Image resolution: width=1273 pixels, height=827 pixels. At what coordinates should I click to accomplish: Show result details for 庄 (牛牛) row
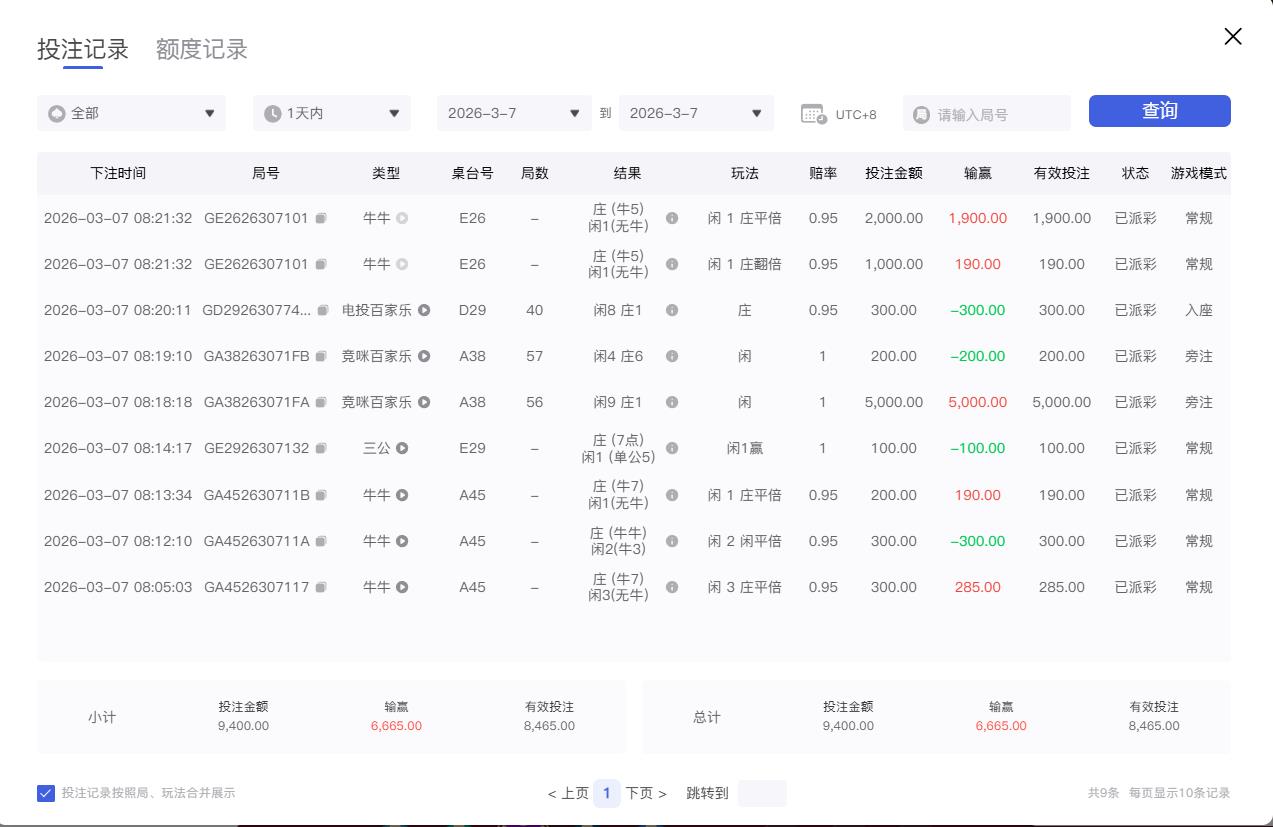click(672, 541)
